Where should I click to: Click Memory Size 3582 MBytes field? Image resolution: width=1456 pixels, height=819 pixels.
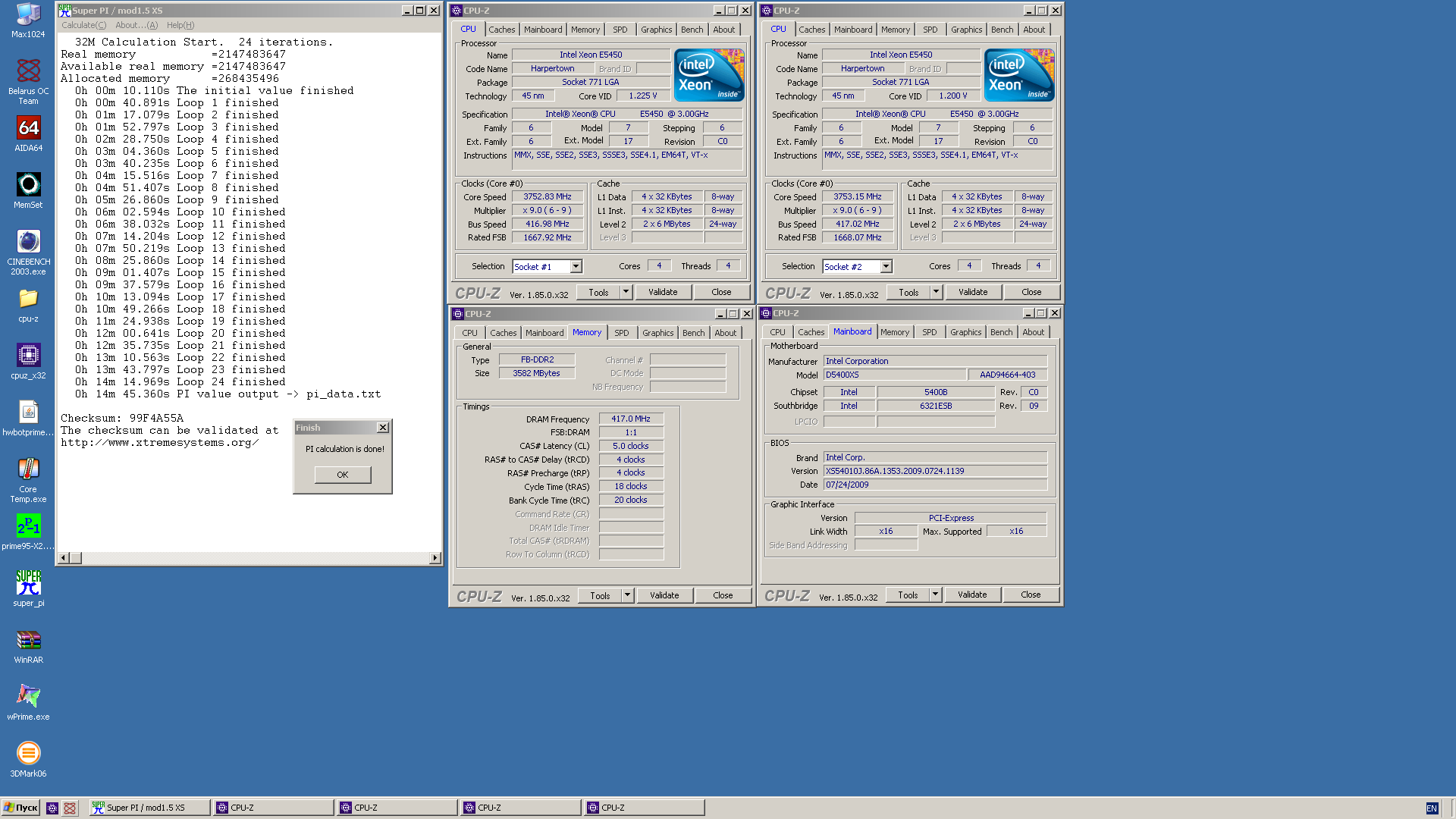(x=536, y=373)
